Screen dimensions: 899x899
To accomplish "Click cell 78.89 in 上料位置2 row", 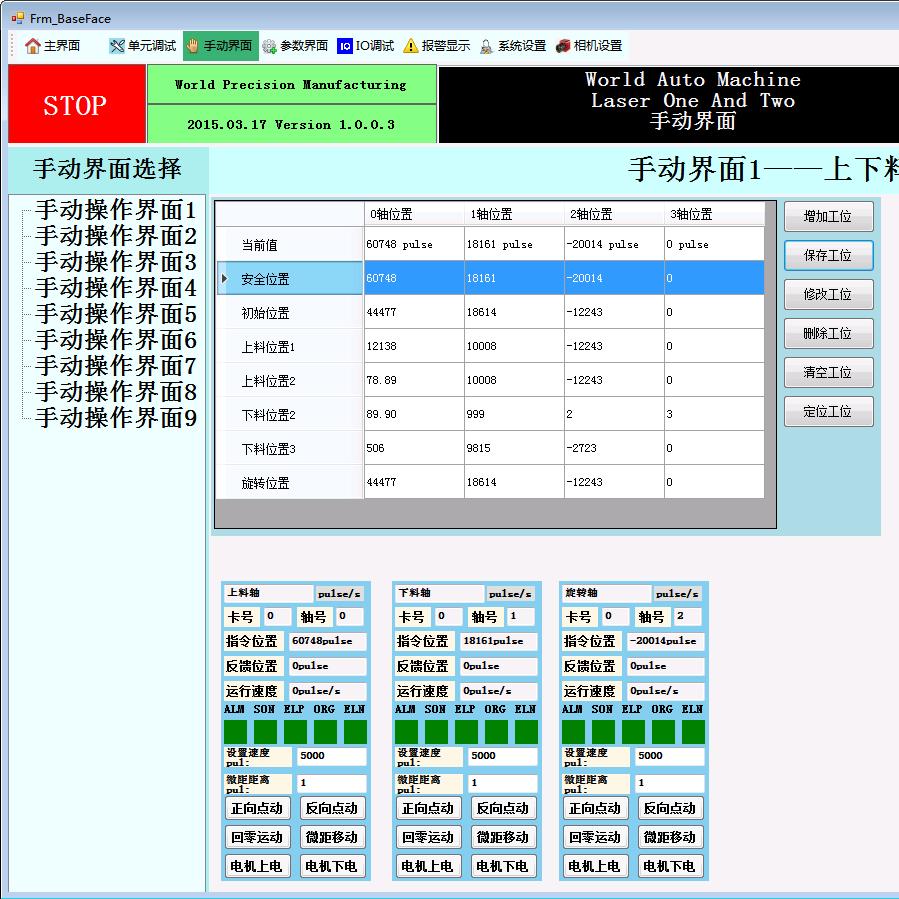I will click(414, 380).
